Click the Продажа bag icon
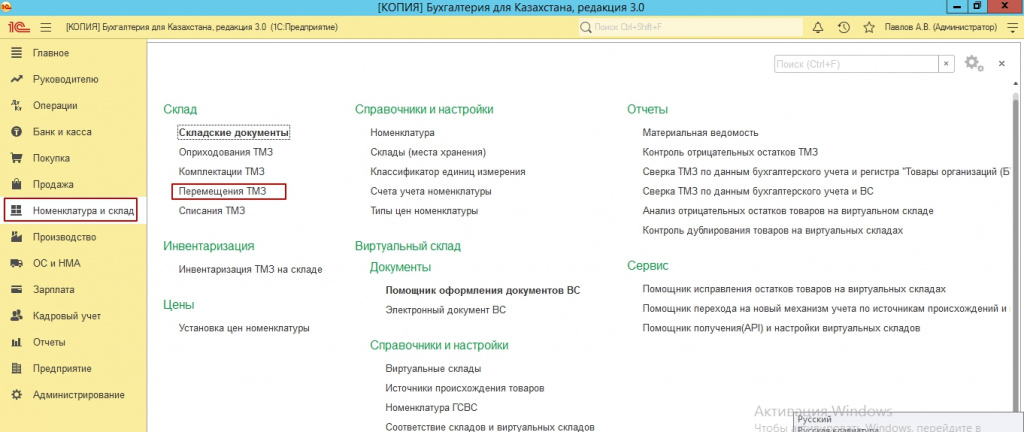The width and height of the screenshot is (1024, 432). pyautogui.click(x=17, y=185)
